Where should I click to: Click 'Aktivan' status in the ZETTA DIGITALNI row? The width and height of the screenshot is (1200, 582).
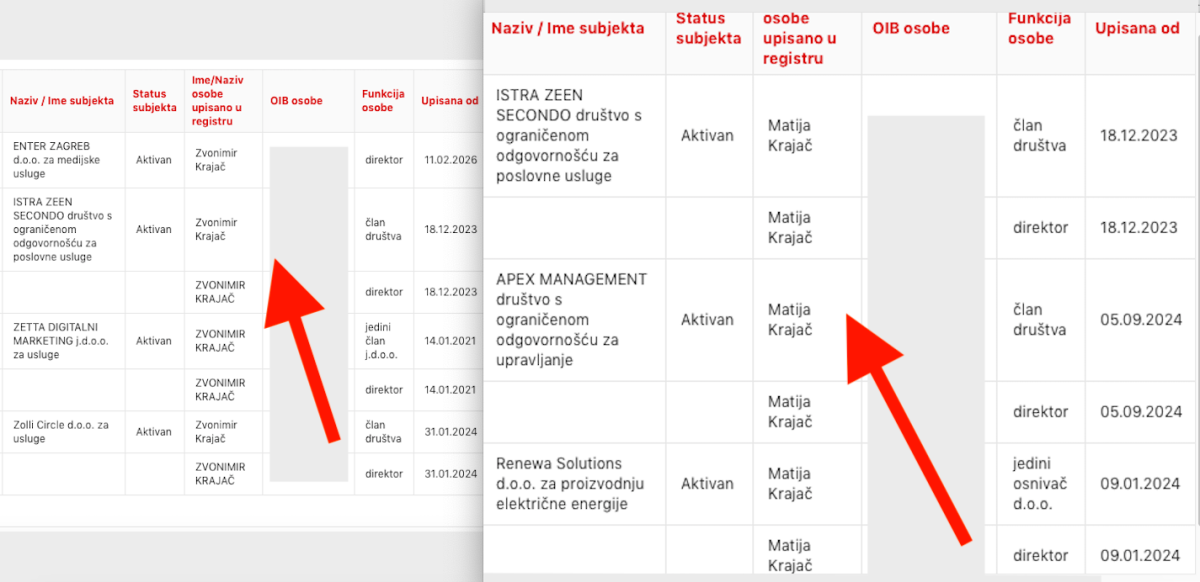pos(154,340)
